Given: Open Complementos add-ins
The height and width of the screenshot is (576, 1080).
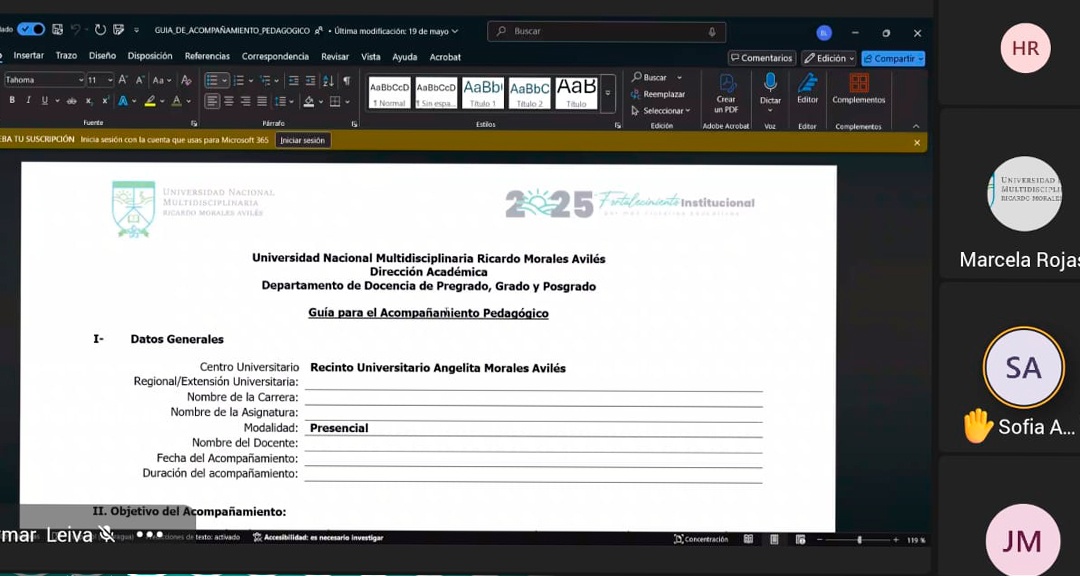Looking at the screenshot, I should coord(858,90).
